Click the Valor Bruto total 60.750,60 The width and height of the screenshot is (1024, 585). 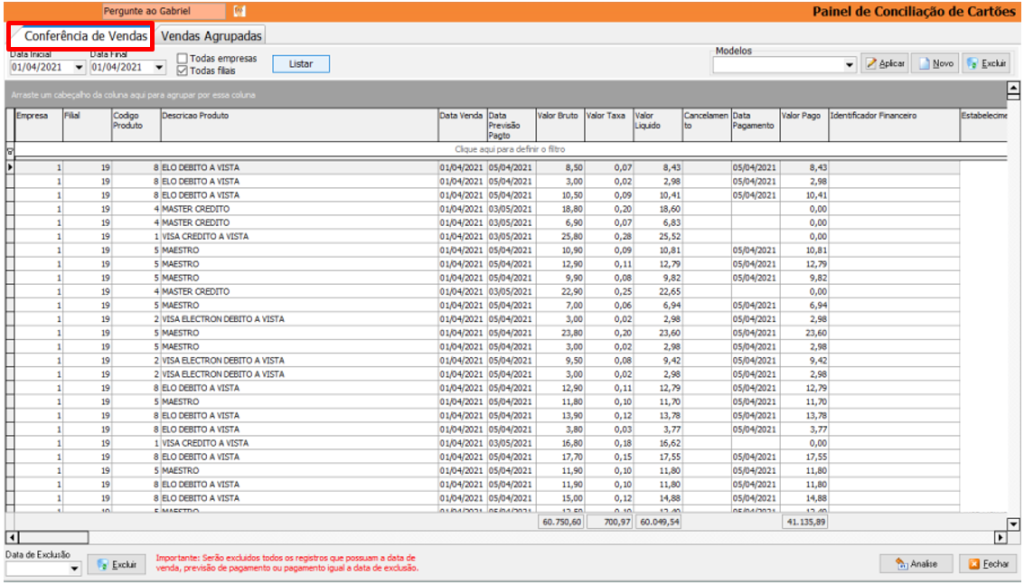(x=561, y=522)
